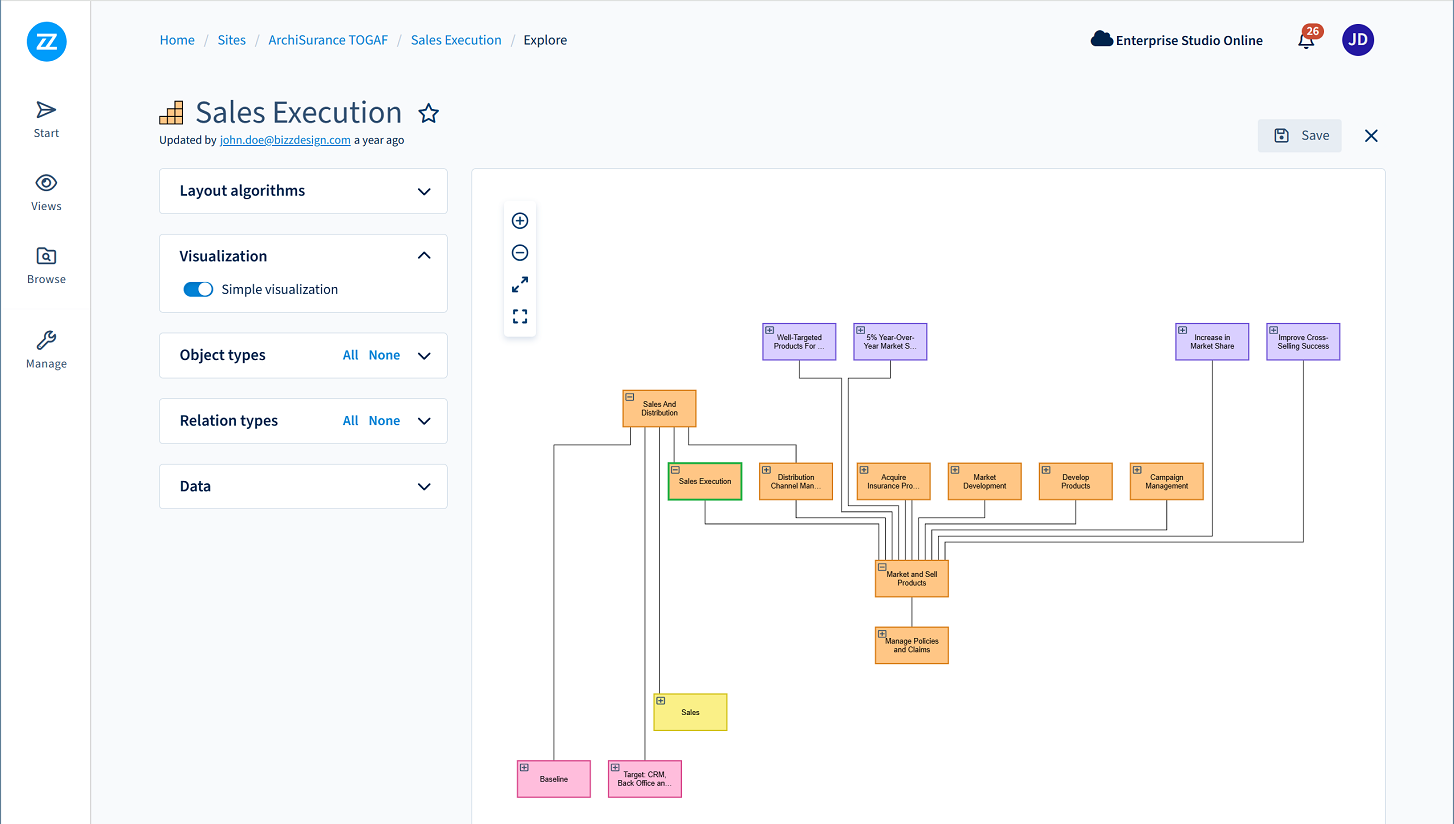Expand the Baseline node plus box
The height and width of the screenshot is (824, 1454).
[x=524, y=768]
